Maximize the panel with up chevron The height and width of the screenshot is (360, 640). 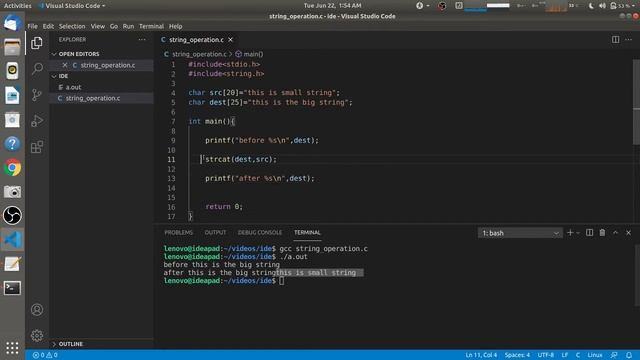tap(616, 233)
